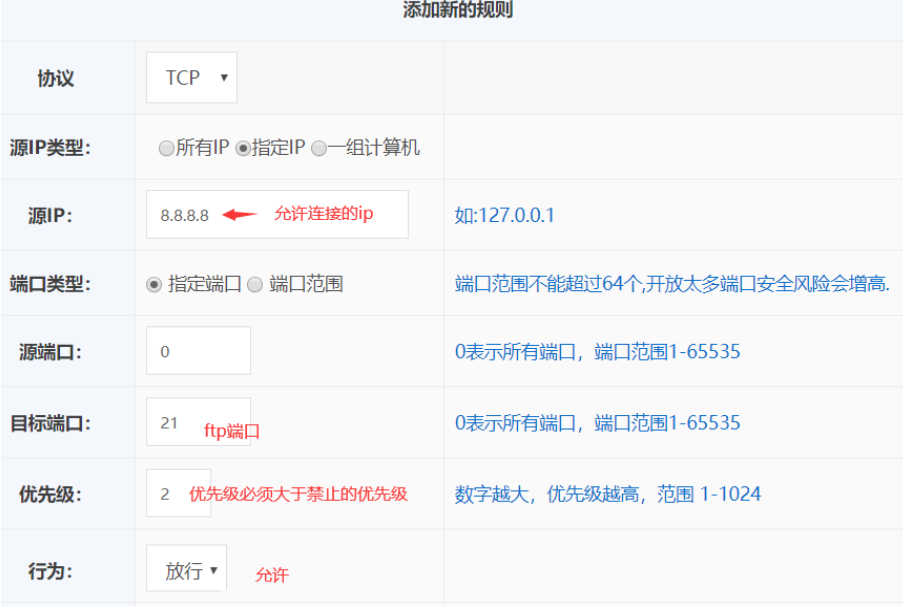
Task: Switch to the 端口范围 radio option
Action: (x=255, y=284)
